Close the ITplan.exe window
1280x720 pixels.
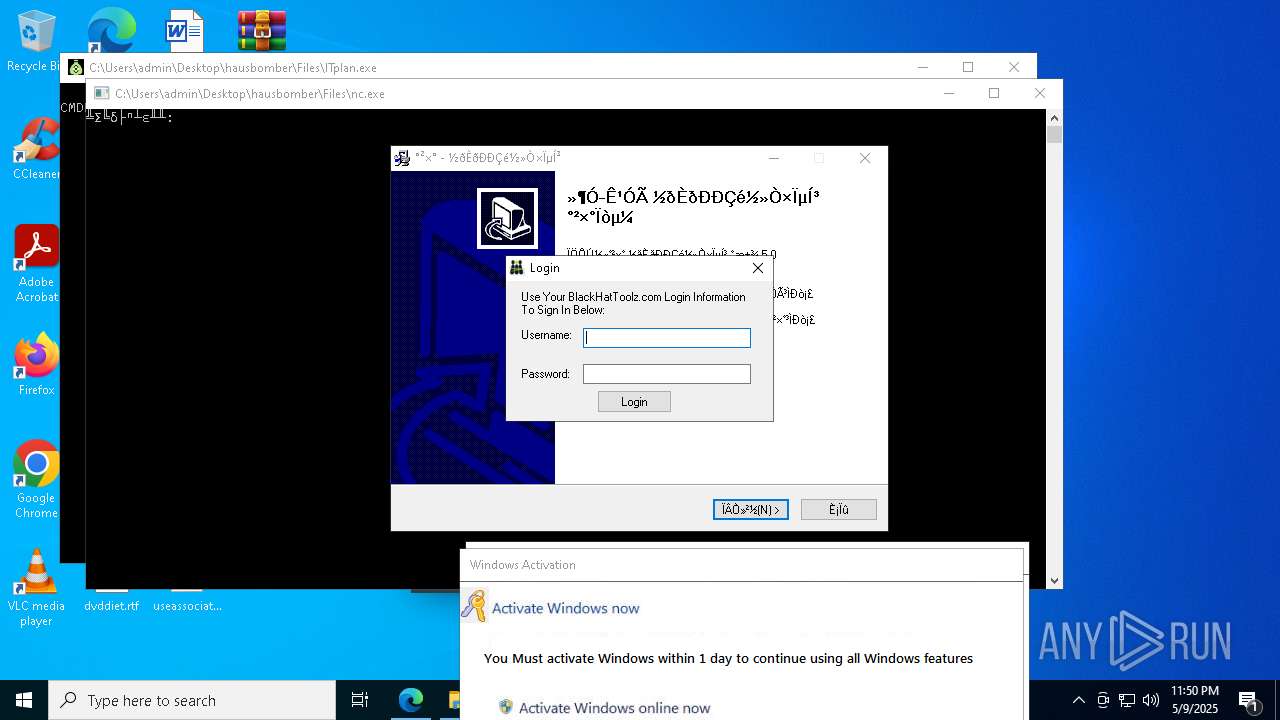1014,67
